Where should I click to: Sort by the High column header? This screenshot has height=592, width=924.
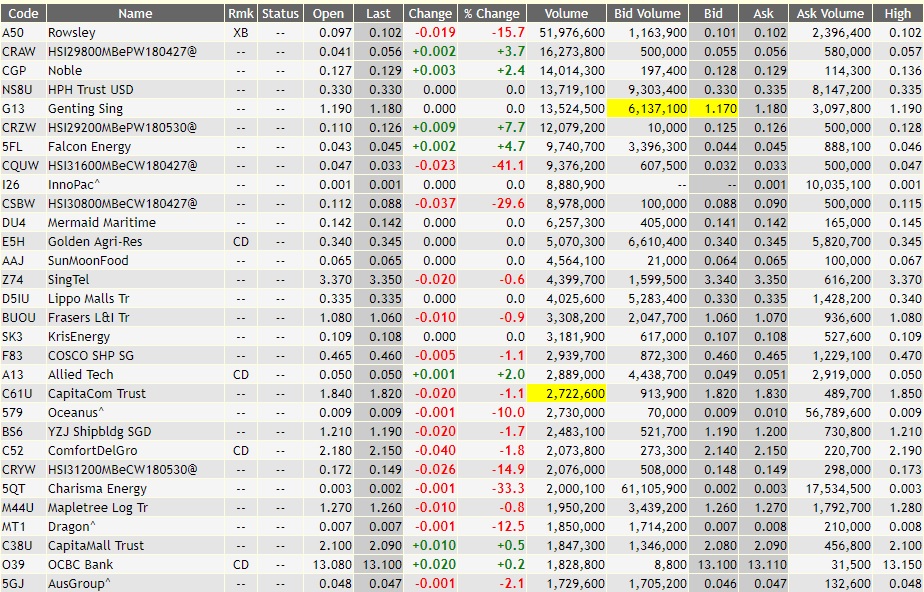coord(898,12)
